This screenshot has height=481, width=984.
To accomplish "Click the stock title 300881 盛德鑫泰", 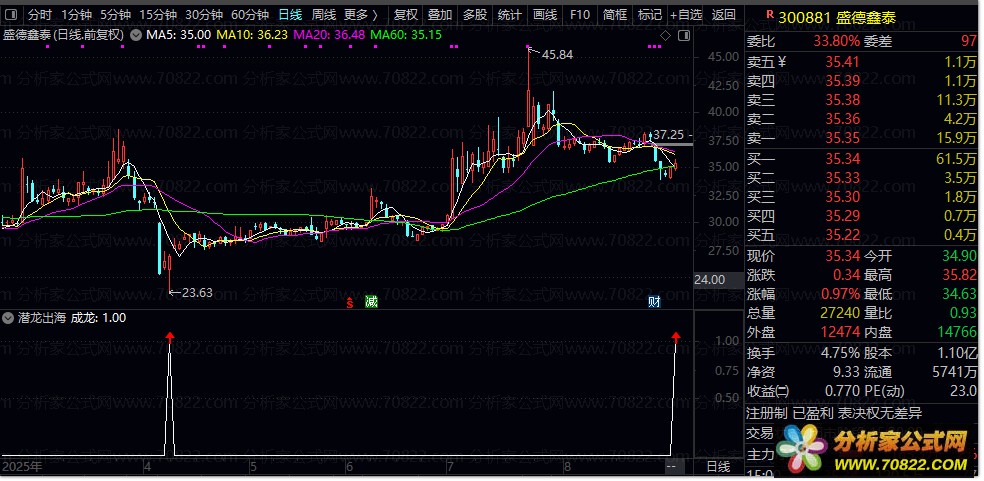I will pos(837,18).
